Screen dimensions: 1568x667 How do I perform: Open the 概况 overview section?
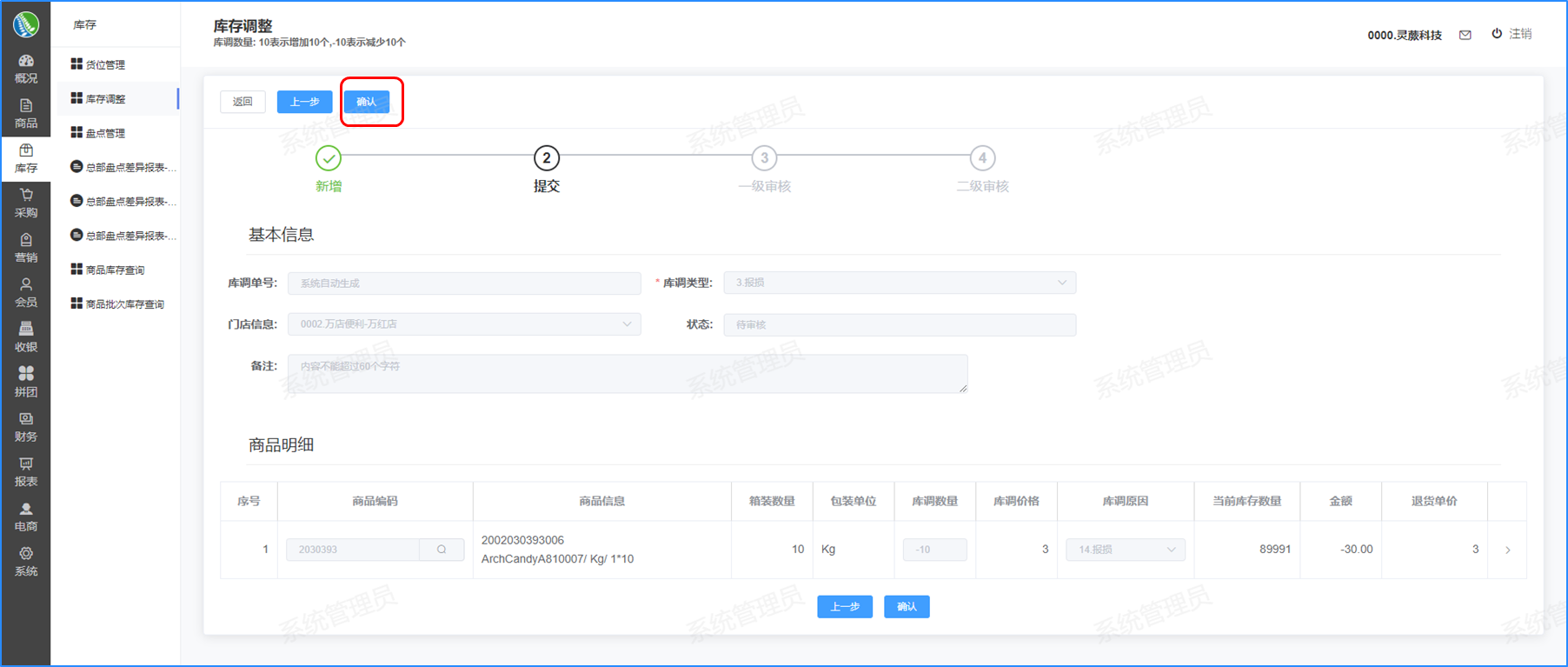pos(26,69)
